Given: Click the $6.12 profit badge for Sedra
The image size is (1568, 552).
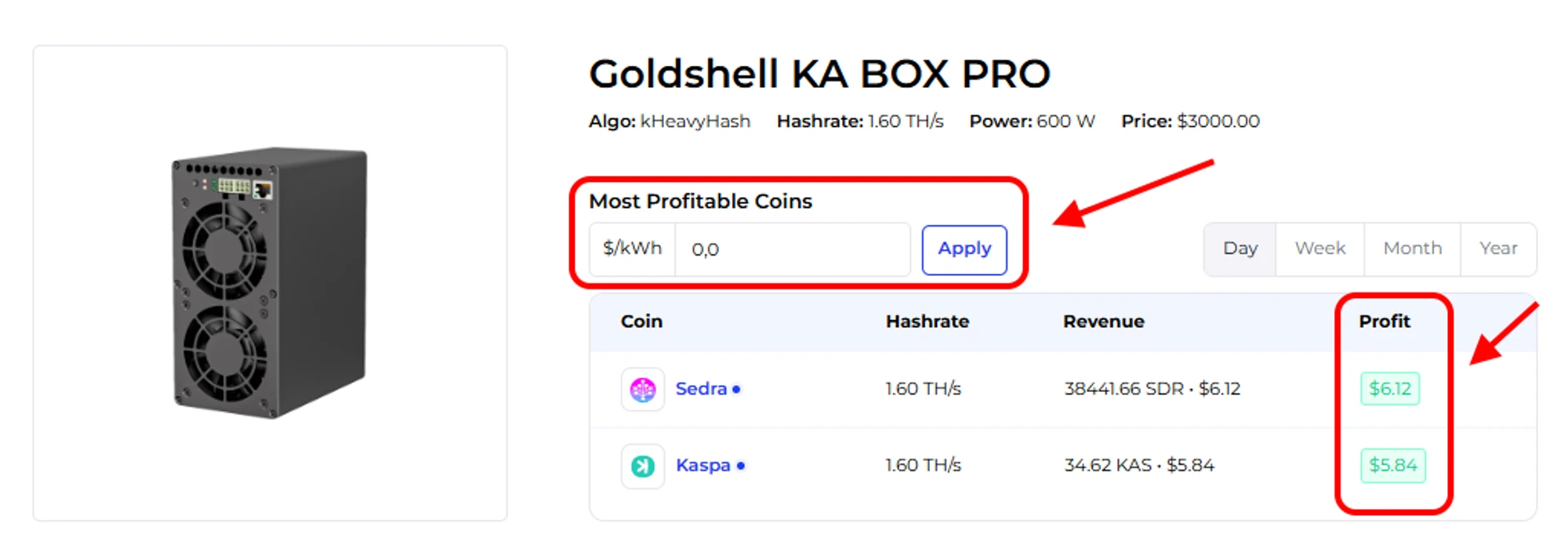Looking at the screenshot, I should (x=1390, y=389).
